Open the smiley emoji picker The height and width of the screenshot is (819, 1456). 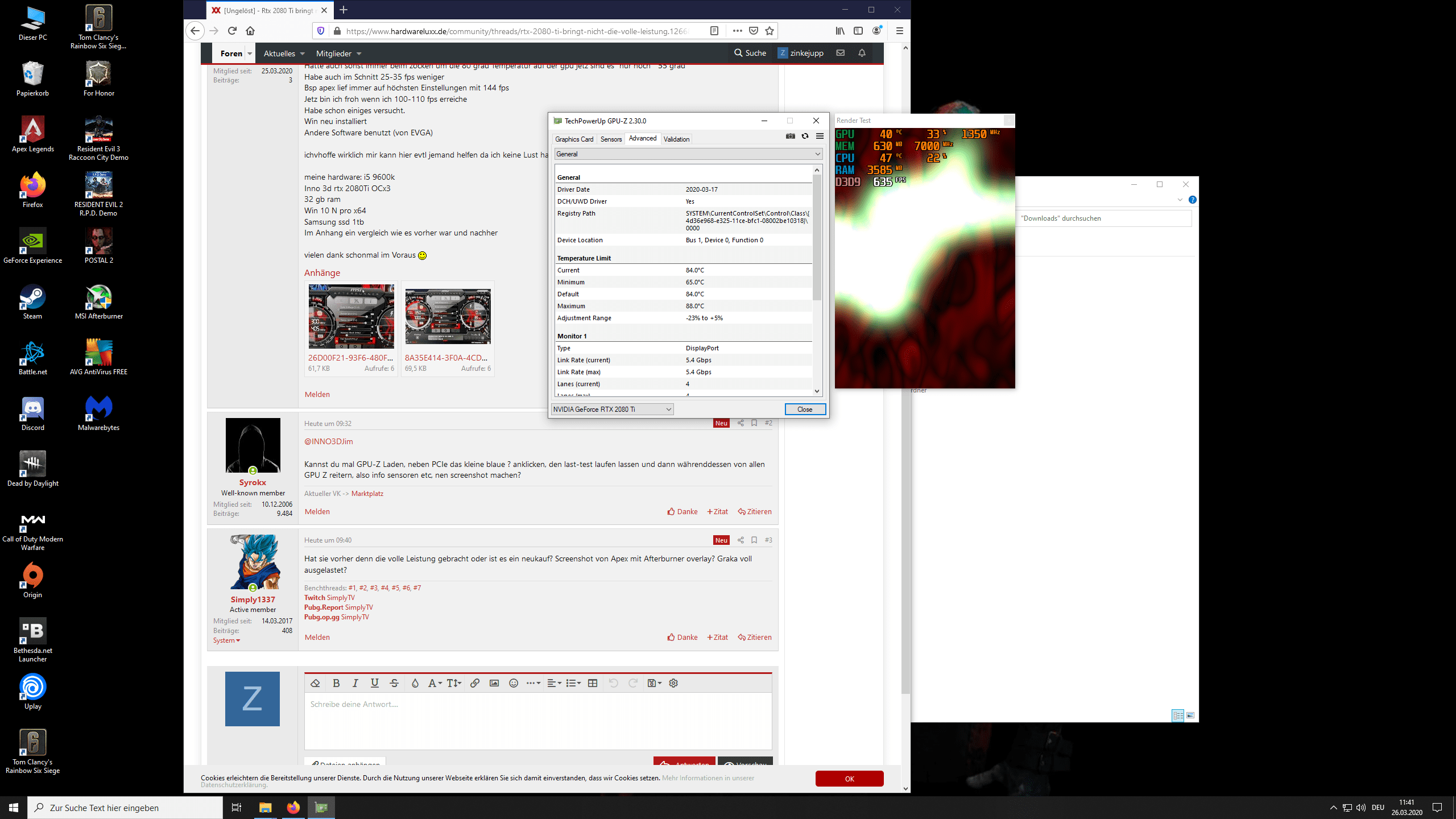pos(514,683)
